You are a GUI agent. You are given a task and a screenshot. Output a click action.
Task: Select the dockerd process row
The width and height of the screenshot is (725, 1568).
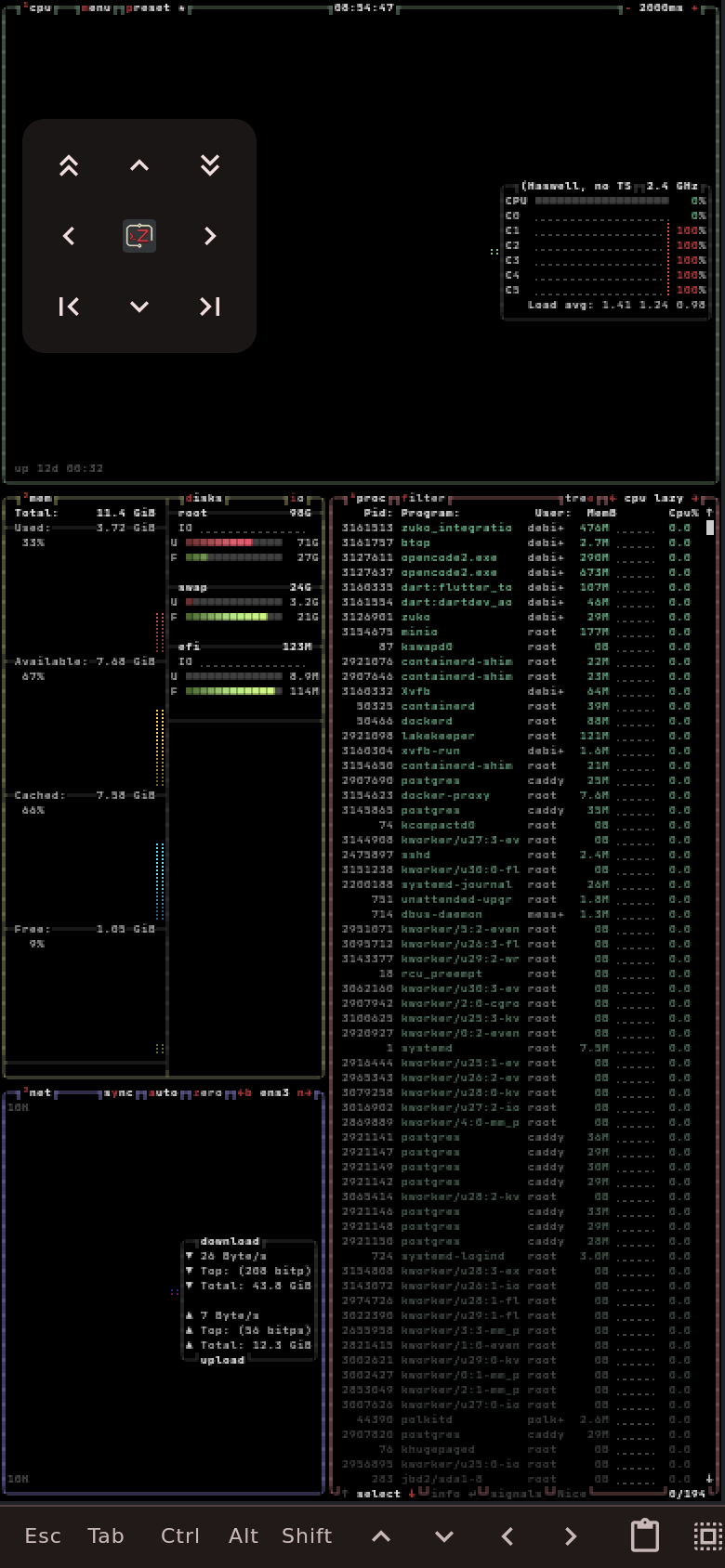coord(520,721)
